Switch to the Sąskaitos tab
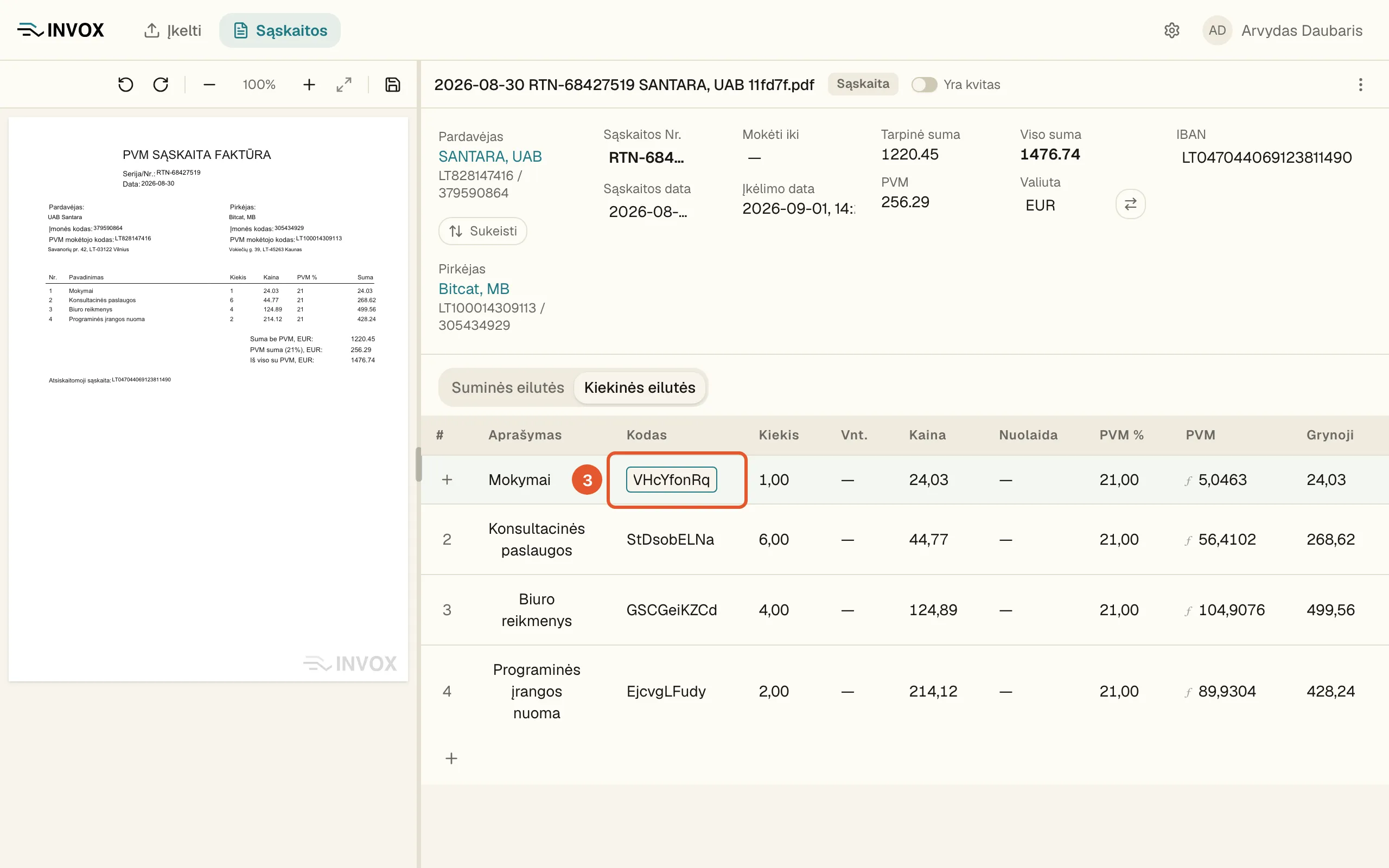This screenshot has height=868, width=1389. pyautogui.click(x=280, y=30)
